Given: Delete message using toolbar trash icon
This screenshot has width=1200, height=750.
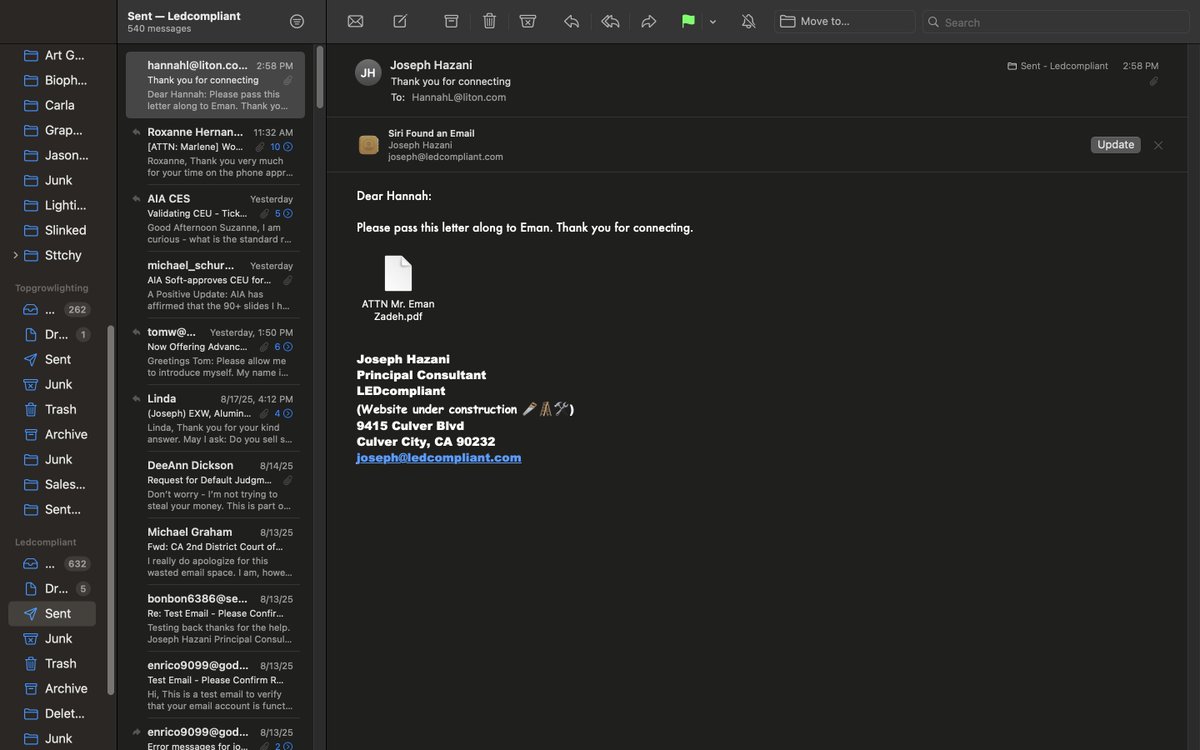Looking at the screenshot, I should point(489,21).
